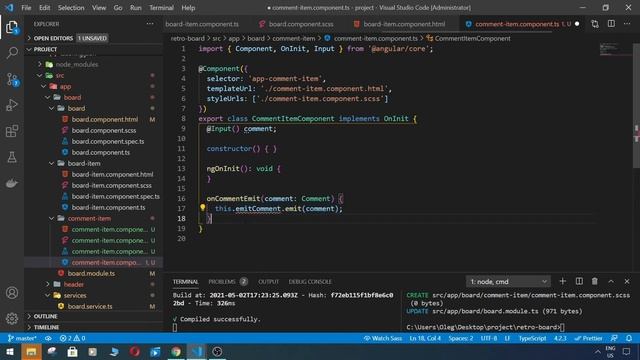This screenshot has width=640, height=360.
Task: Toggle Watch Sass in status bar
Action: [382, 338]
